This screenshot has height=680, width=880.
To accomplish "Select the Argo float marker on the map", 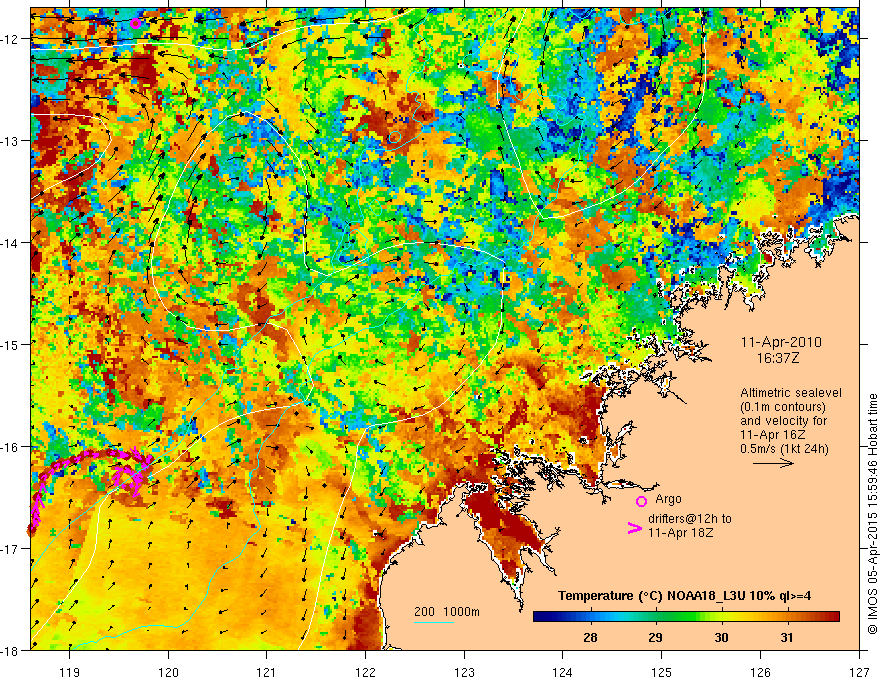I will coord(135,23).
